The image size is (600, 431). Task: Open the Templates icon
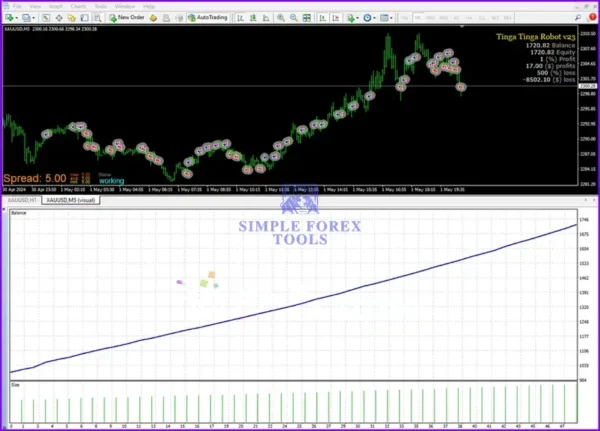[x=384, y=18]
